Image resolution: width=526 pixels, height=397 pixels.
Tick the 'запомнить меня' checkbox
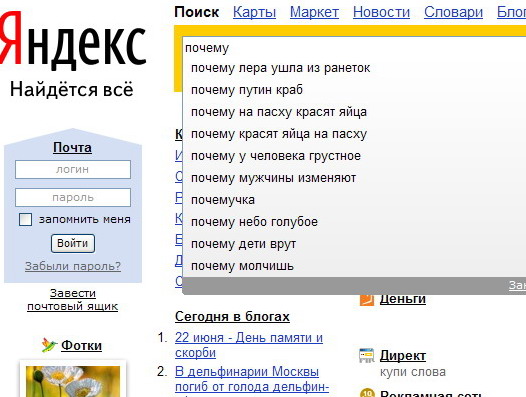tap(25, 219)
